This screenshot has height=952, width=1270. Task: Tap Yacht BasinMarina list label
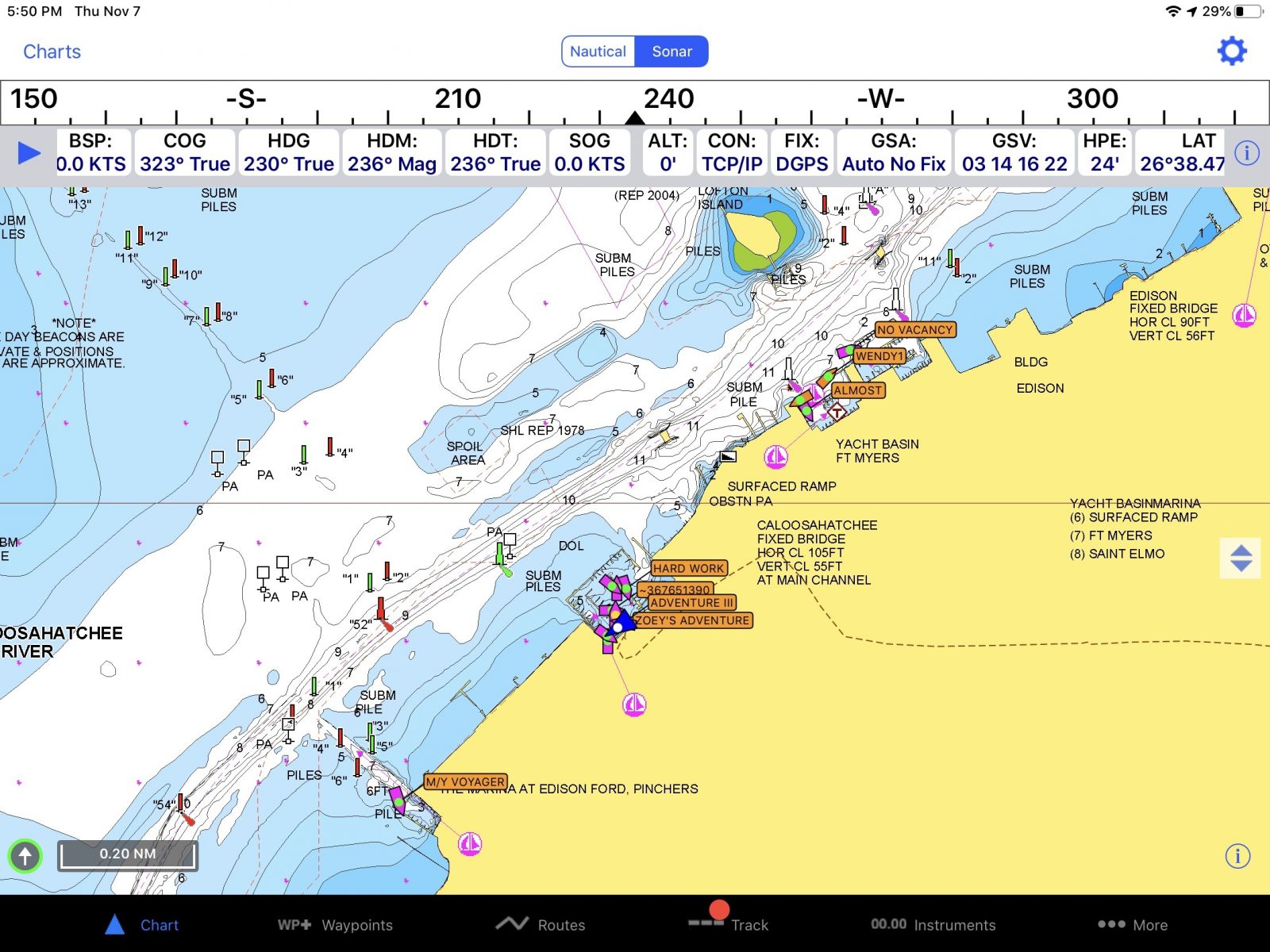(x=1135, y=503)
